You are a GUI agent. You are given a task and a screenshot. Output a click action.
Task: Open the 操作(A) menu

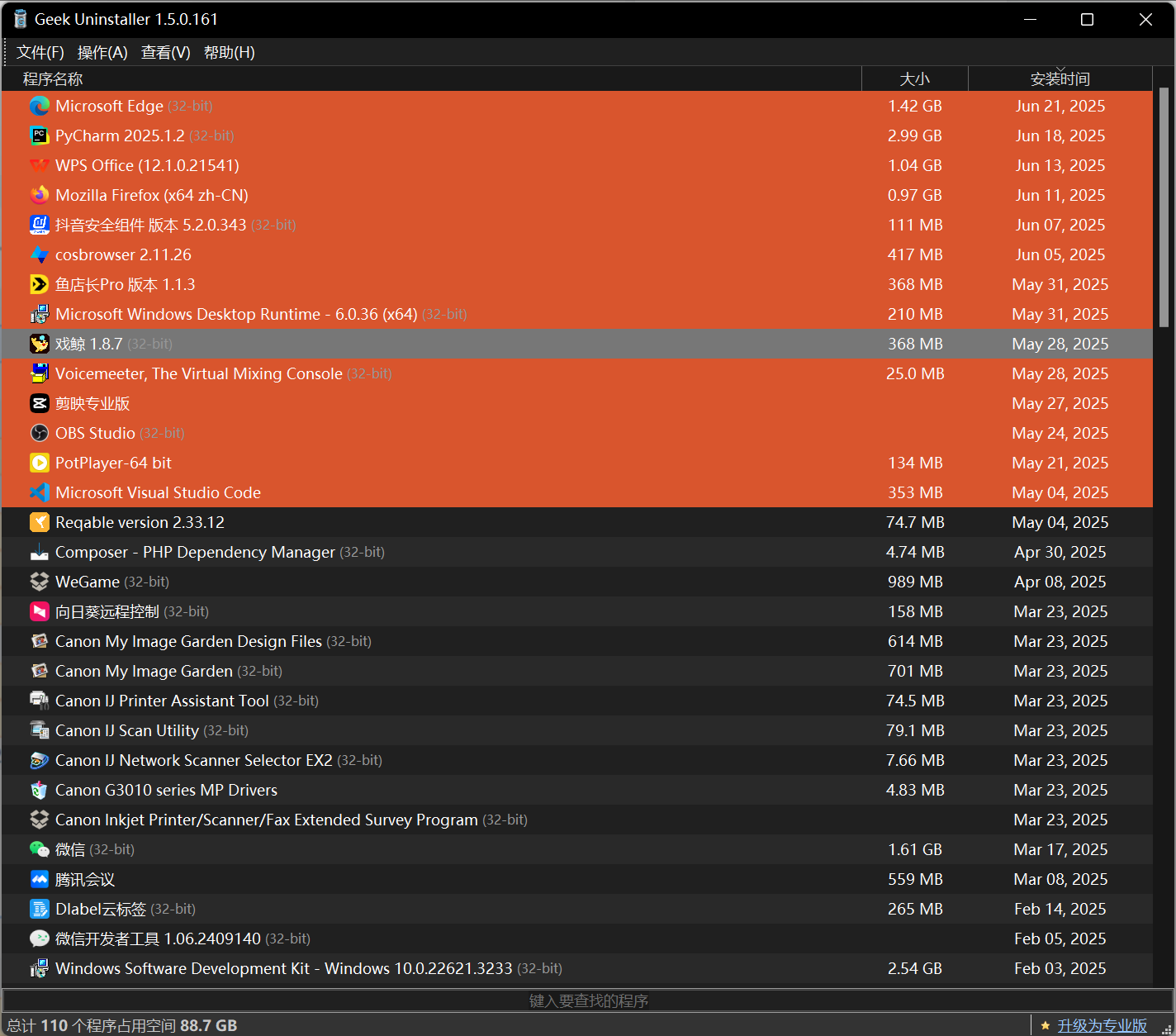pos(102,52)
